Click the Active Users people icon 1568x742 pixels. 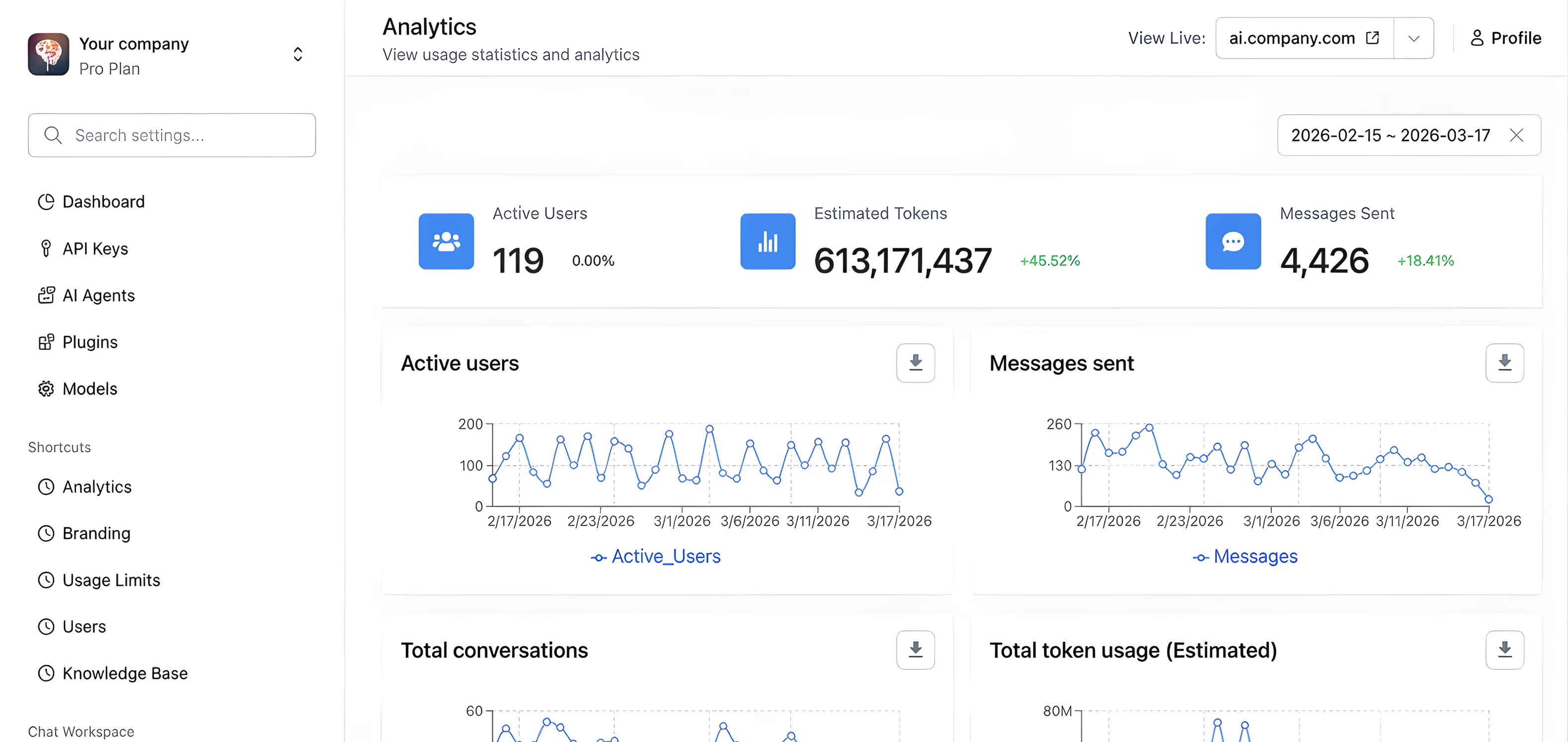coord(446,242)
